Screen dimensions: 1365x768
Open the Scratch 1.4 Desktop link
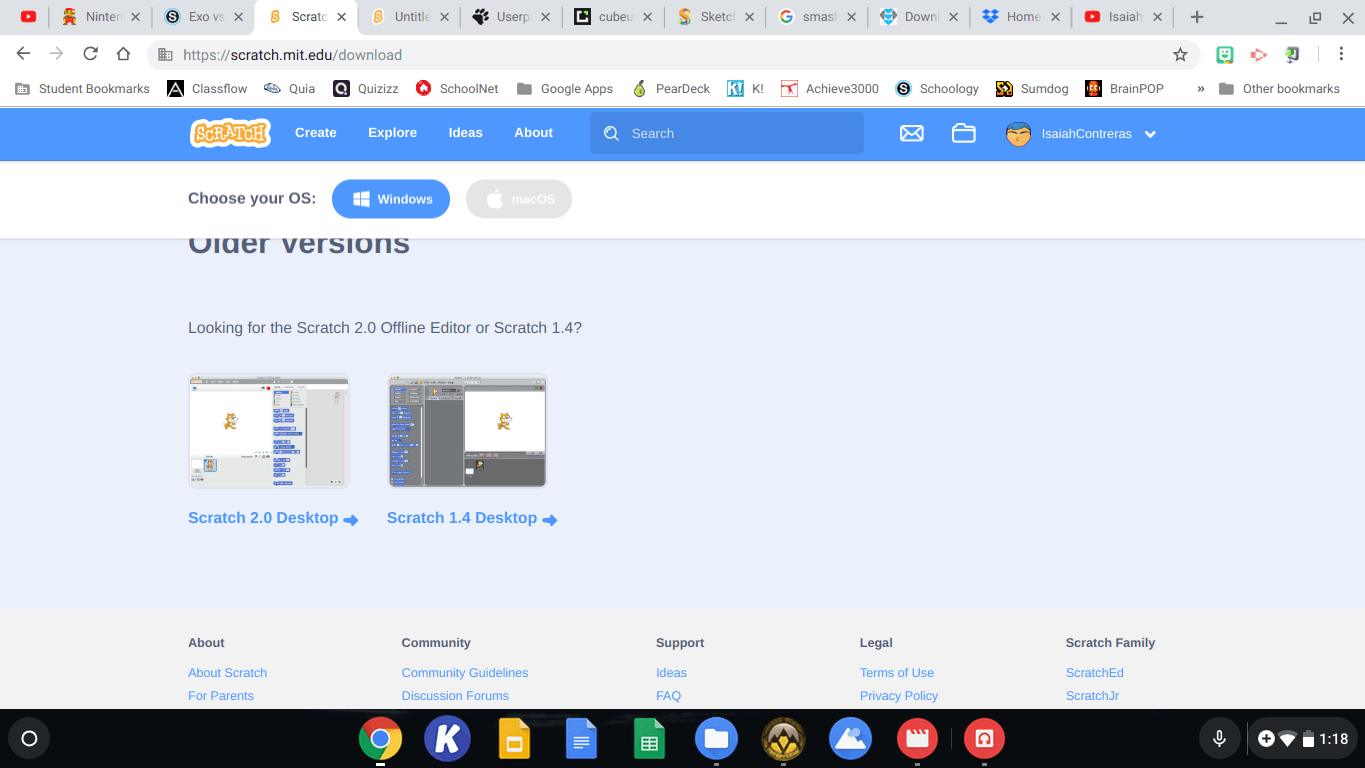point(472,518)
